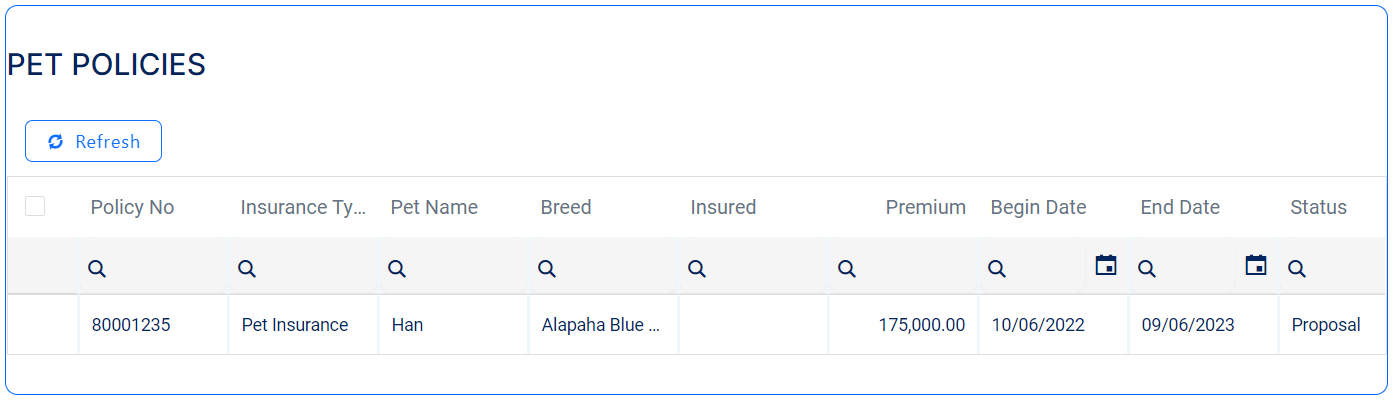Click search icon in Breed filter

[x=547, y=268]
